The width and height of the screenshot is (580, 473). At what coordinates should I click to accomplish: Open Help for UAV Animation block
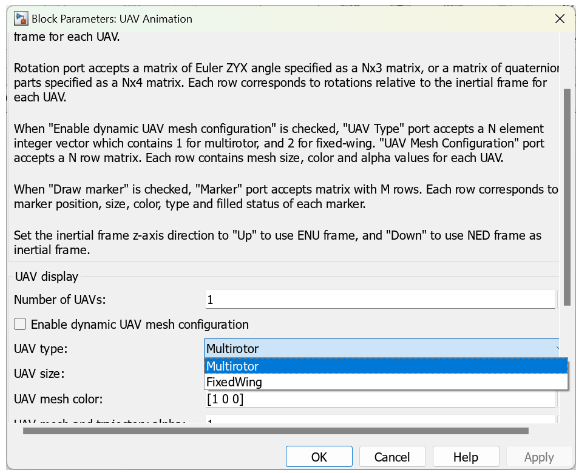click(466, 457)
